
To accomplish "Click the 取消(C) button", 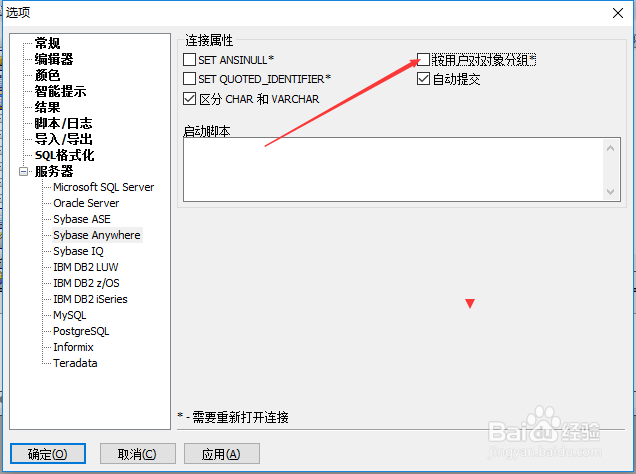I will (138, 454).
